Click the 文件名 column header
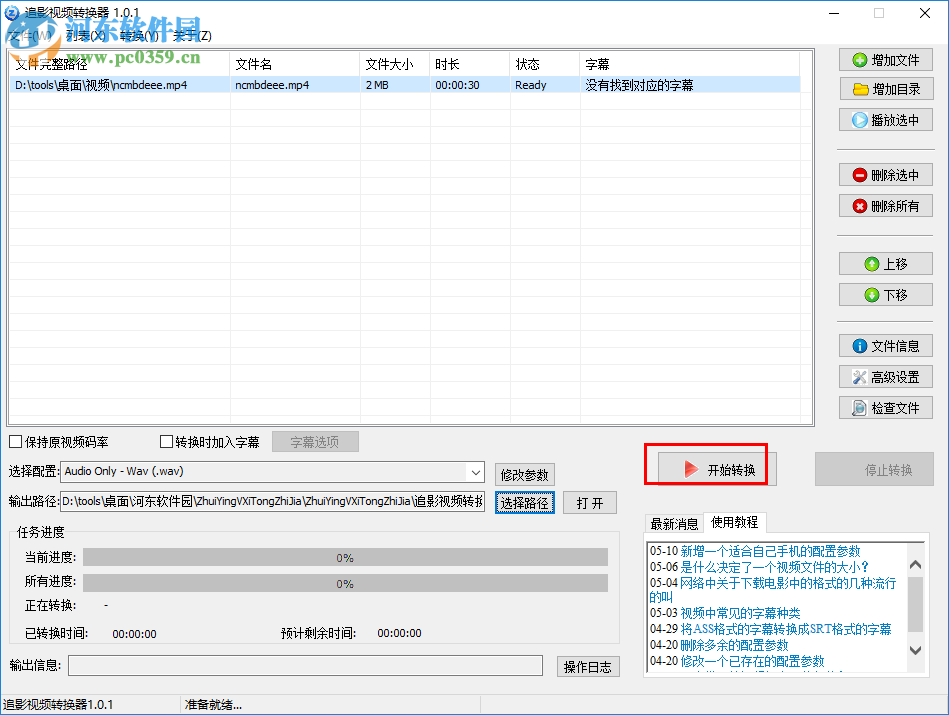The height and width of the screenshot is (715, 949). pyautogui.click(x=295, y=64)
